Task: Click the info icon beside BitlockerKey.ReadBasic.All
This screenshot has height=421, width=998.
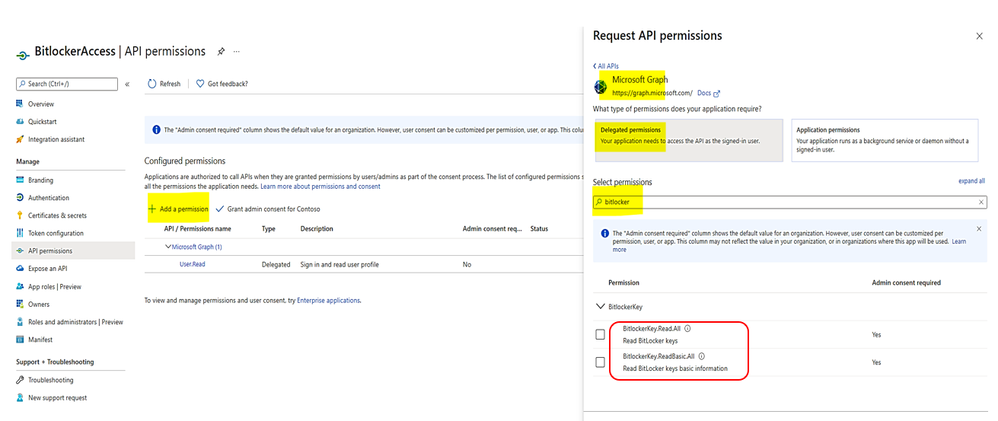Action: [x=701, y=357]
